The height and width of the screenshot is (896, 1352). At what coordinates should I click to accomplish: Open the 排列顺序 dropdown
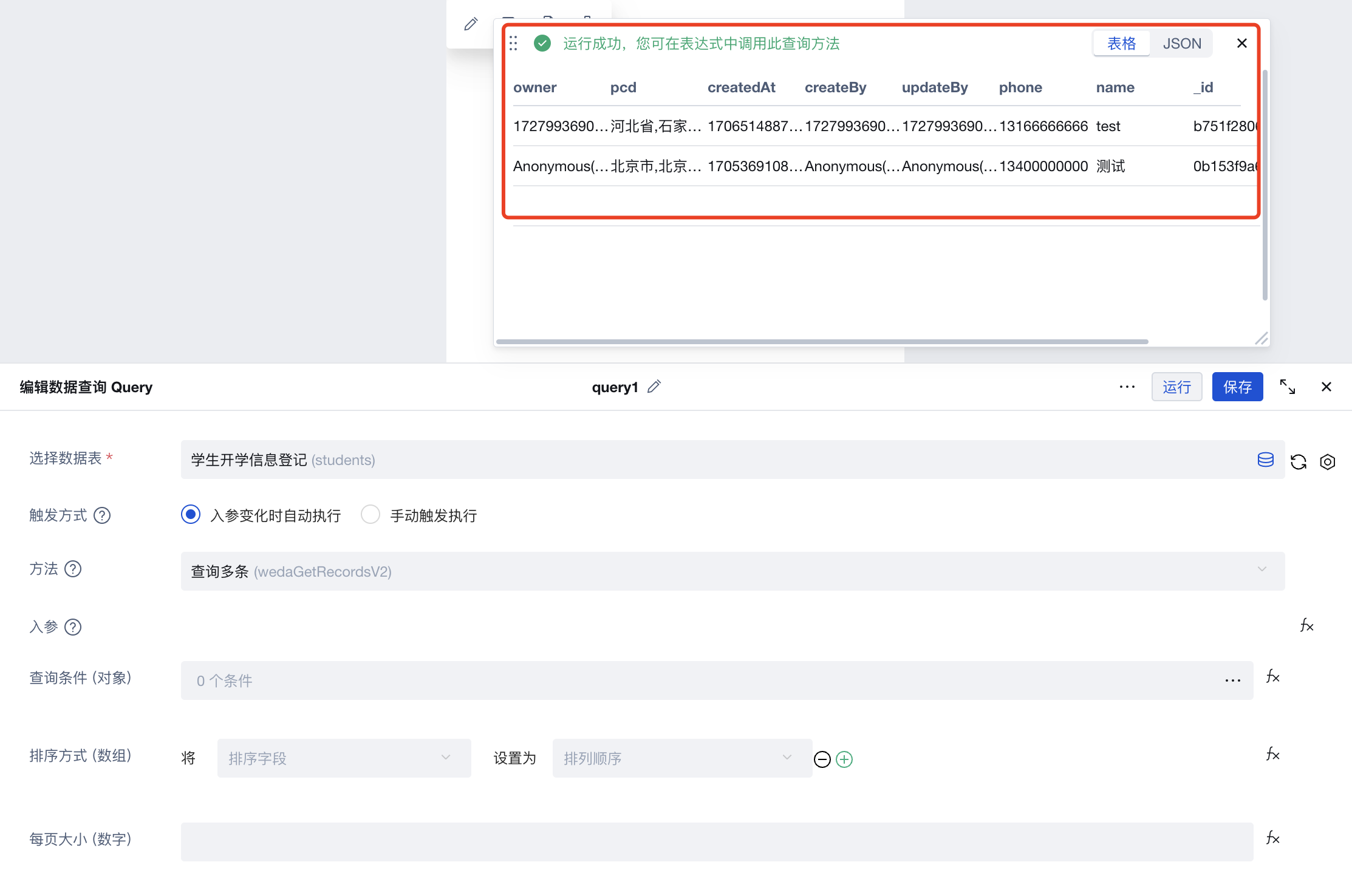click(682, 758)
